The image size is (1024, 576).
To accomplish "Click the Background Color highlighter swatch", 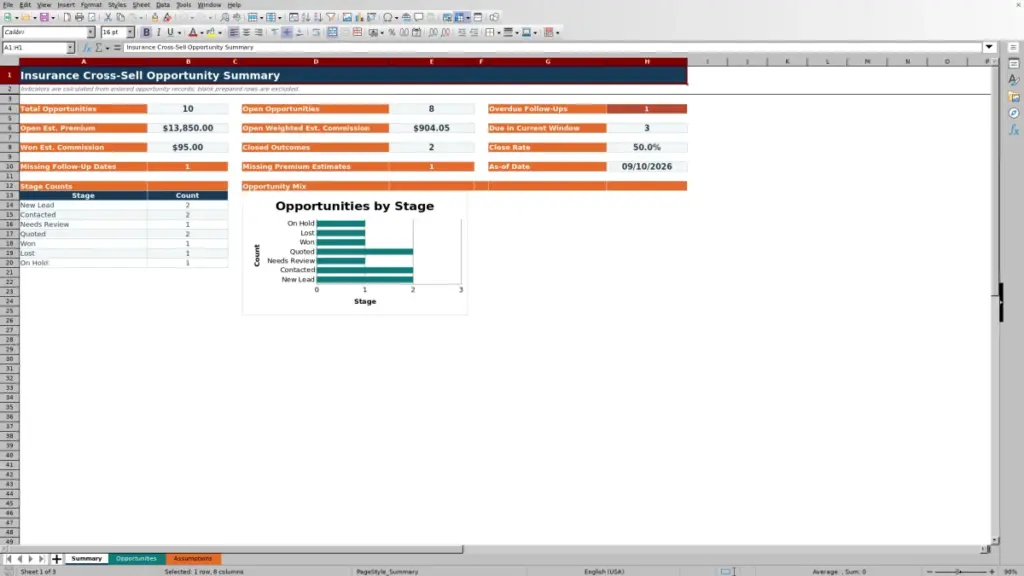I will 210,32.
